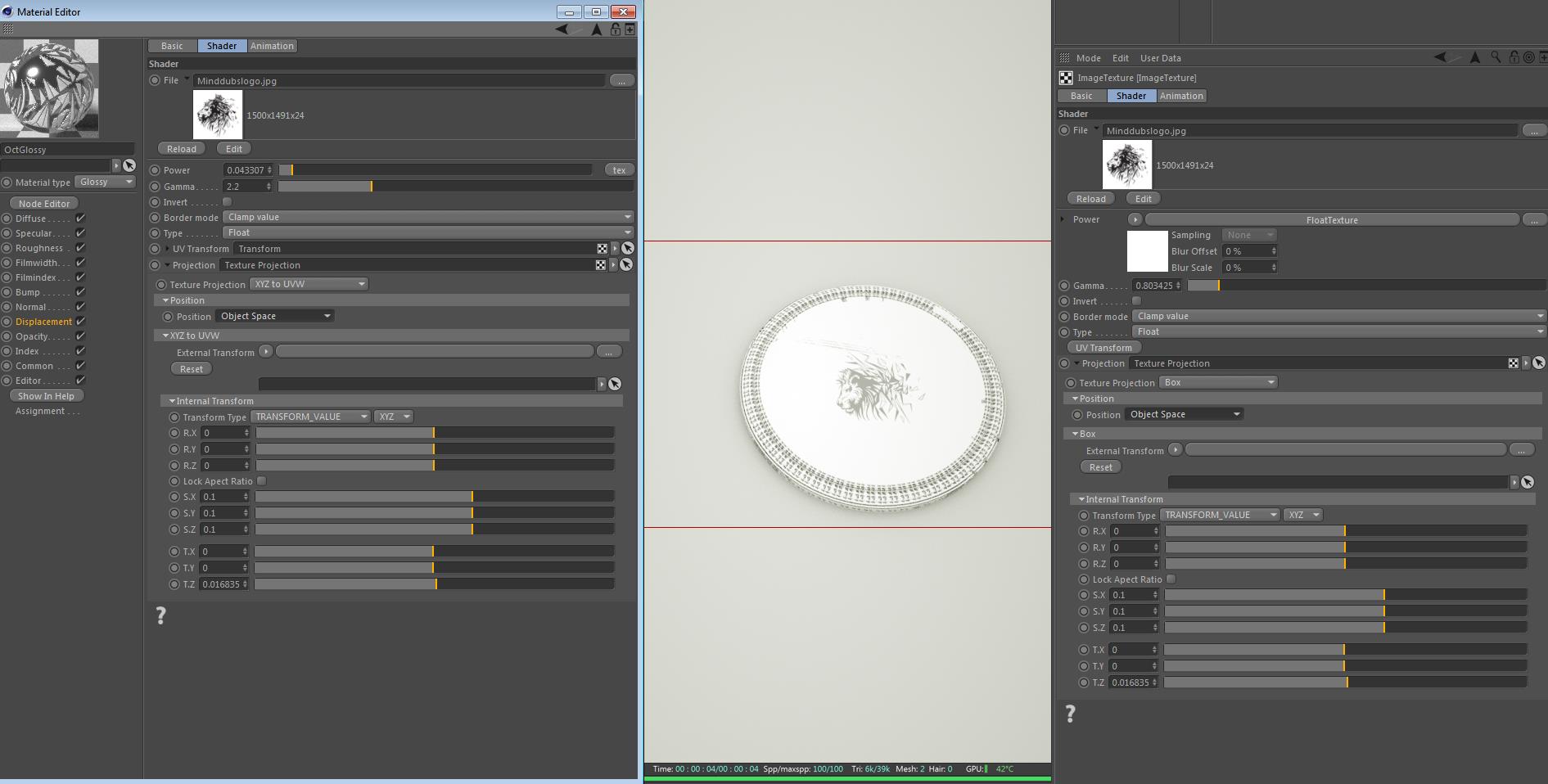Open TRANSFORM_VALUE dropdown in Material Editor

tap(310, 417)
